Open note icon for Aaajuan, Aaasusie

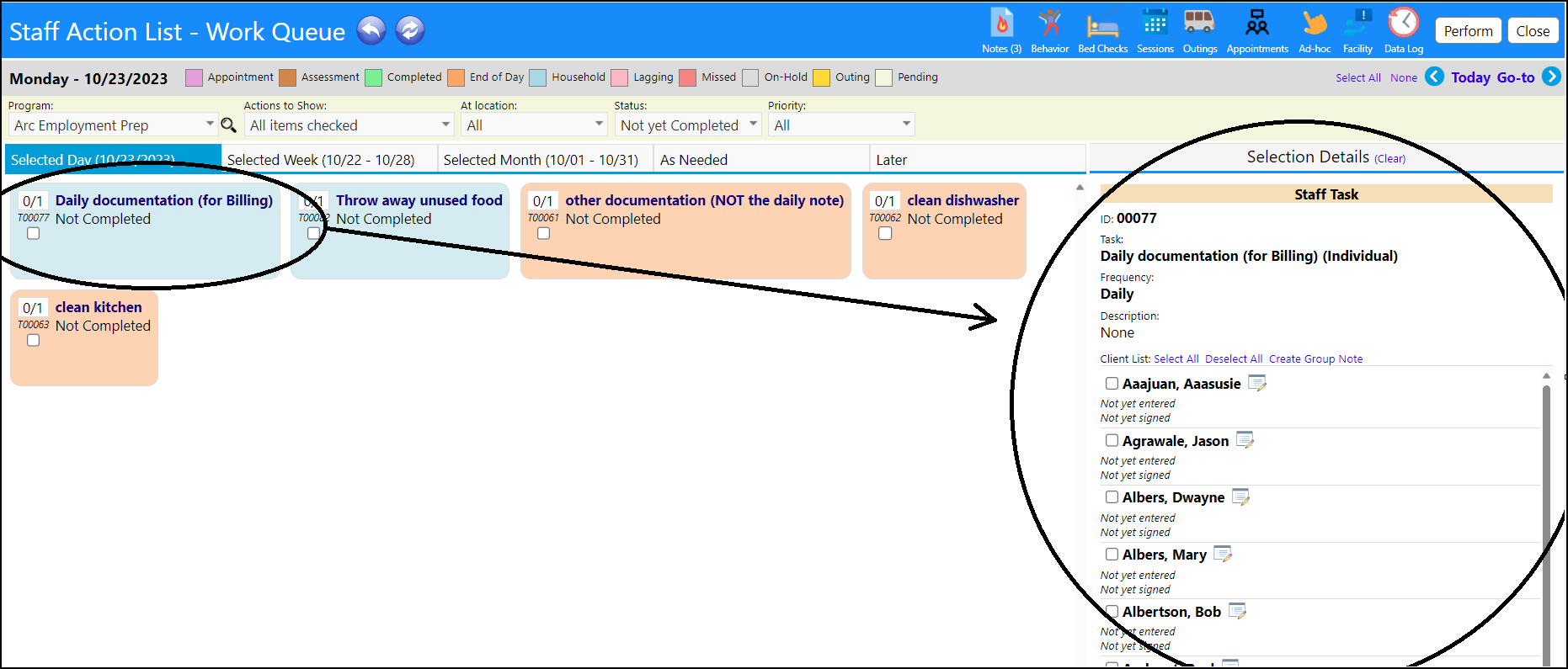click(1257, 384)
